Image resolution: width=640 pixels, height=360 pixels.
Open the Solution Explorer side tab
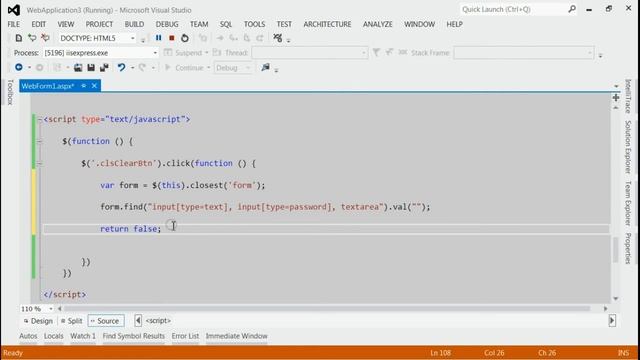[x=628, y=147]
